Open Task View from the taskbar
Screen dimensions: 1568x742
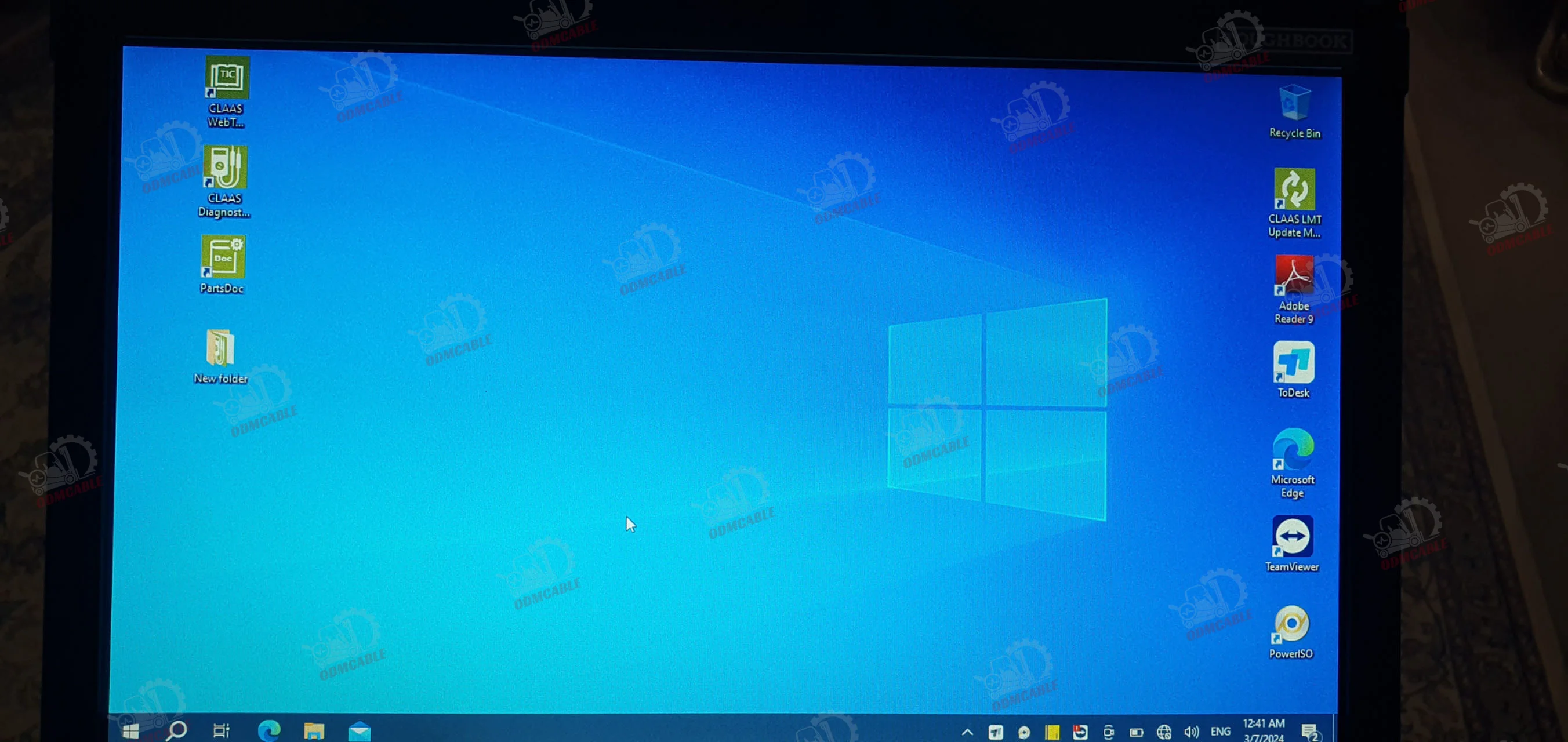pyautogui.click(x=221, y=730)
